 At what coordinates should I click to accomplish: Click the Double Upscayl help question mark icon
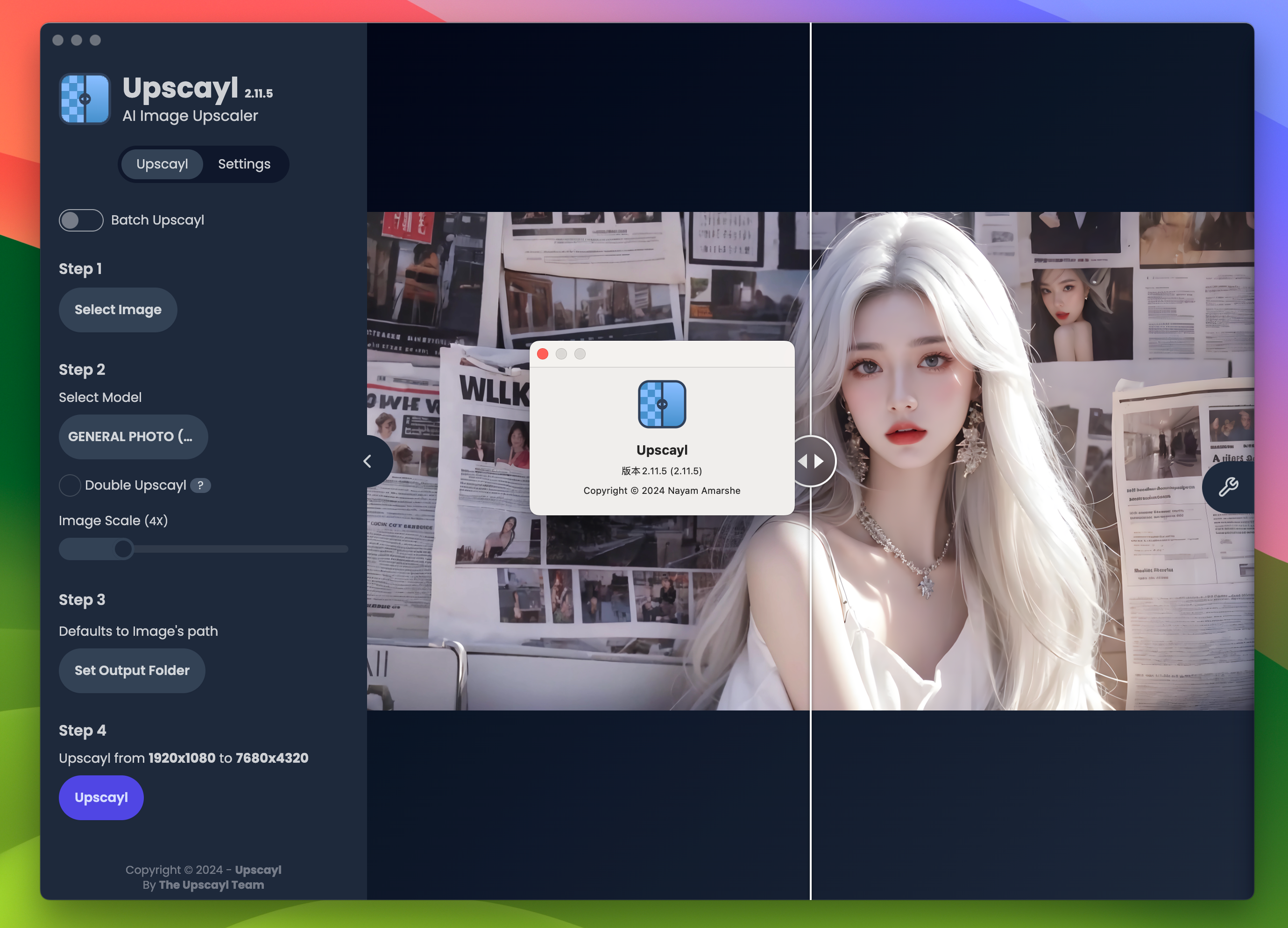point(199,485)
